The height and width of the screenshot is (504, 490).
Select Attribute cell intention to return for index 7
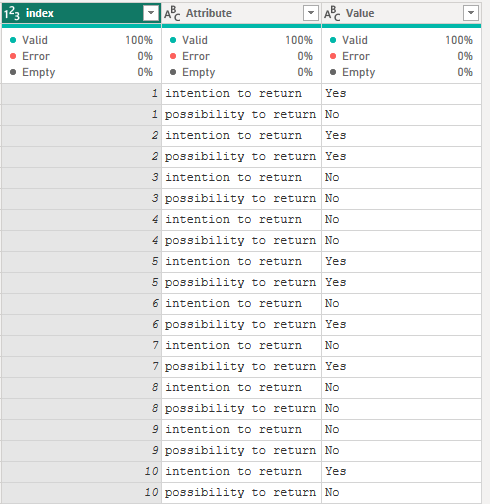pos(241,346)
